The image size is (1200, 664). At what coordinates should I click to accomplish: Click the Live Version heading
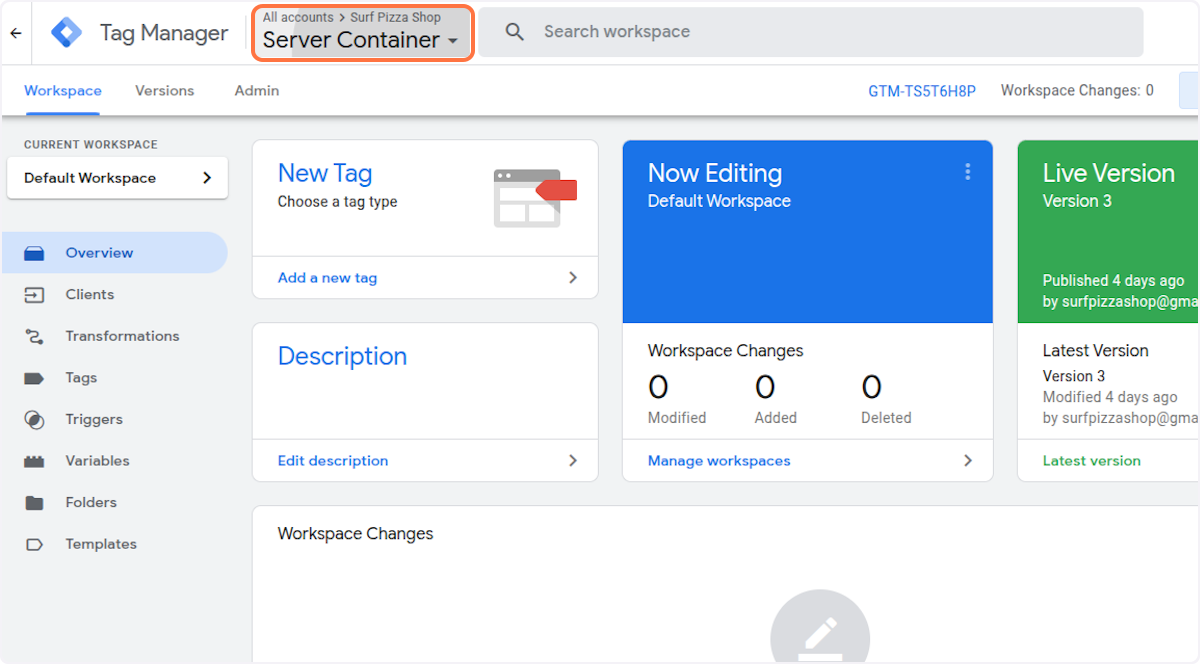tap(1109, 173)
